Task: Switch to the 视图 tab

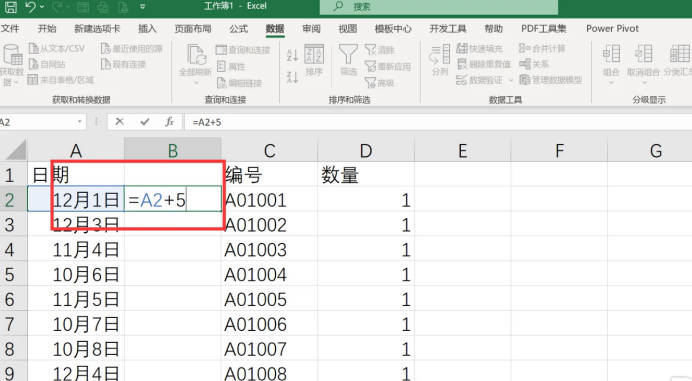Action: [x=348, y=29]
